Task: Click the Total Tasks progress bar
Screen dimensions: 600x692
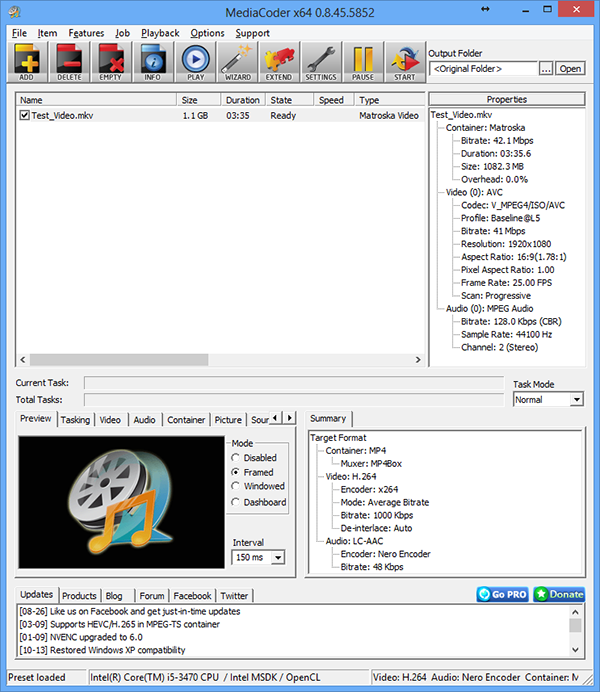Action: (294, 400)
